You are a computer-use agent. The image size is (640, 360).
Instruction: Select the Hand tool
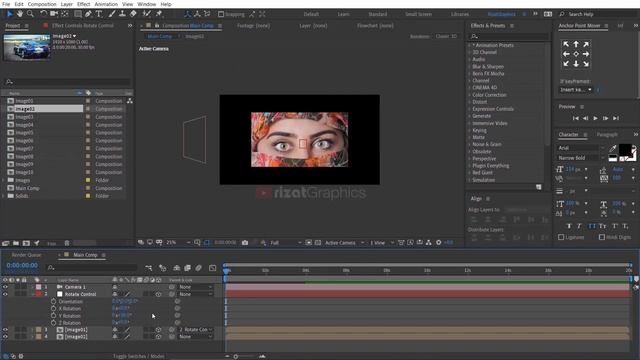pyautogui.click(x=20, y=14)
